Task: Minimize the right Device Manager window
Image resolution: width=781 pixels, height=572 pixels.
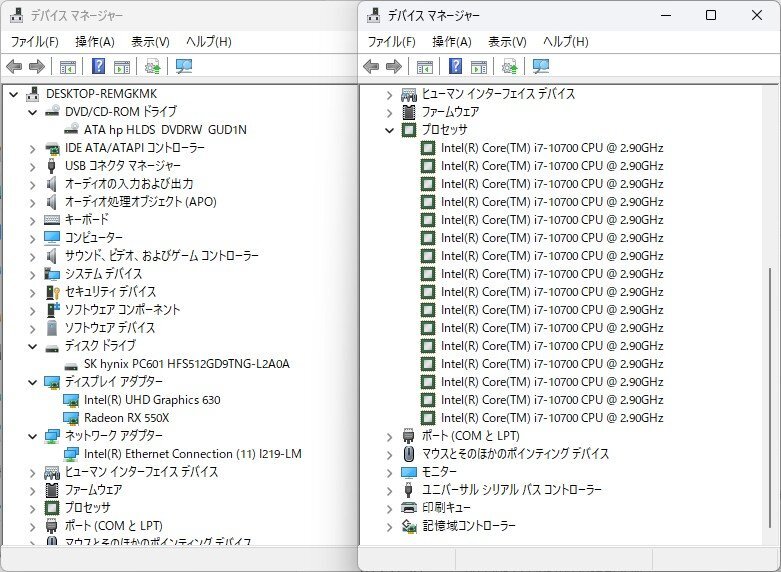Action: tap(666, 15)
